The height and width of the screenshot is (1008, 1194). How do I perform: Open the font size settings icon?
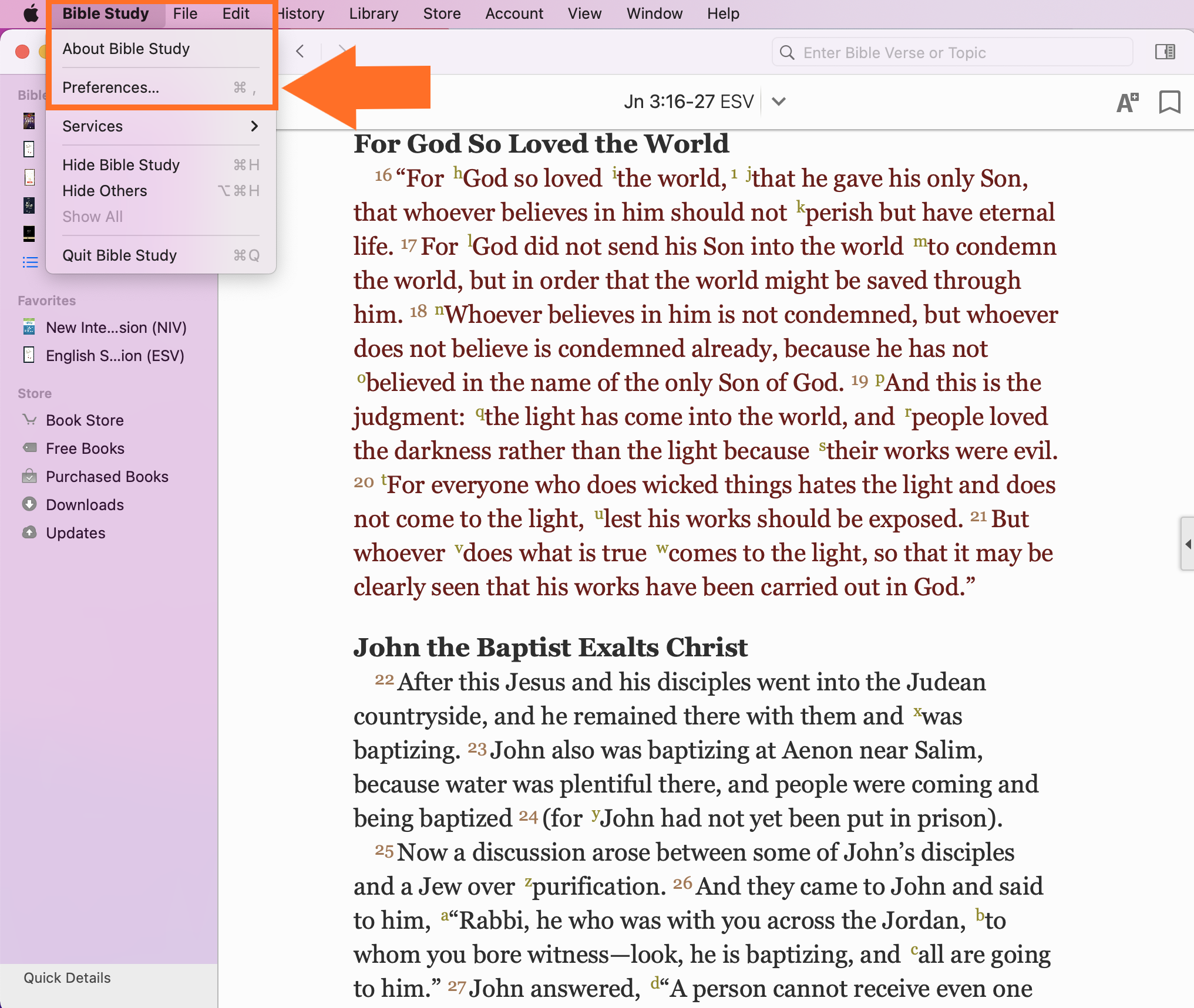coord(1127,102)
